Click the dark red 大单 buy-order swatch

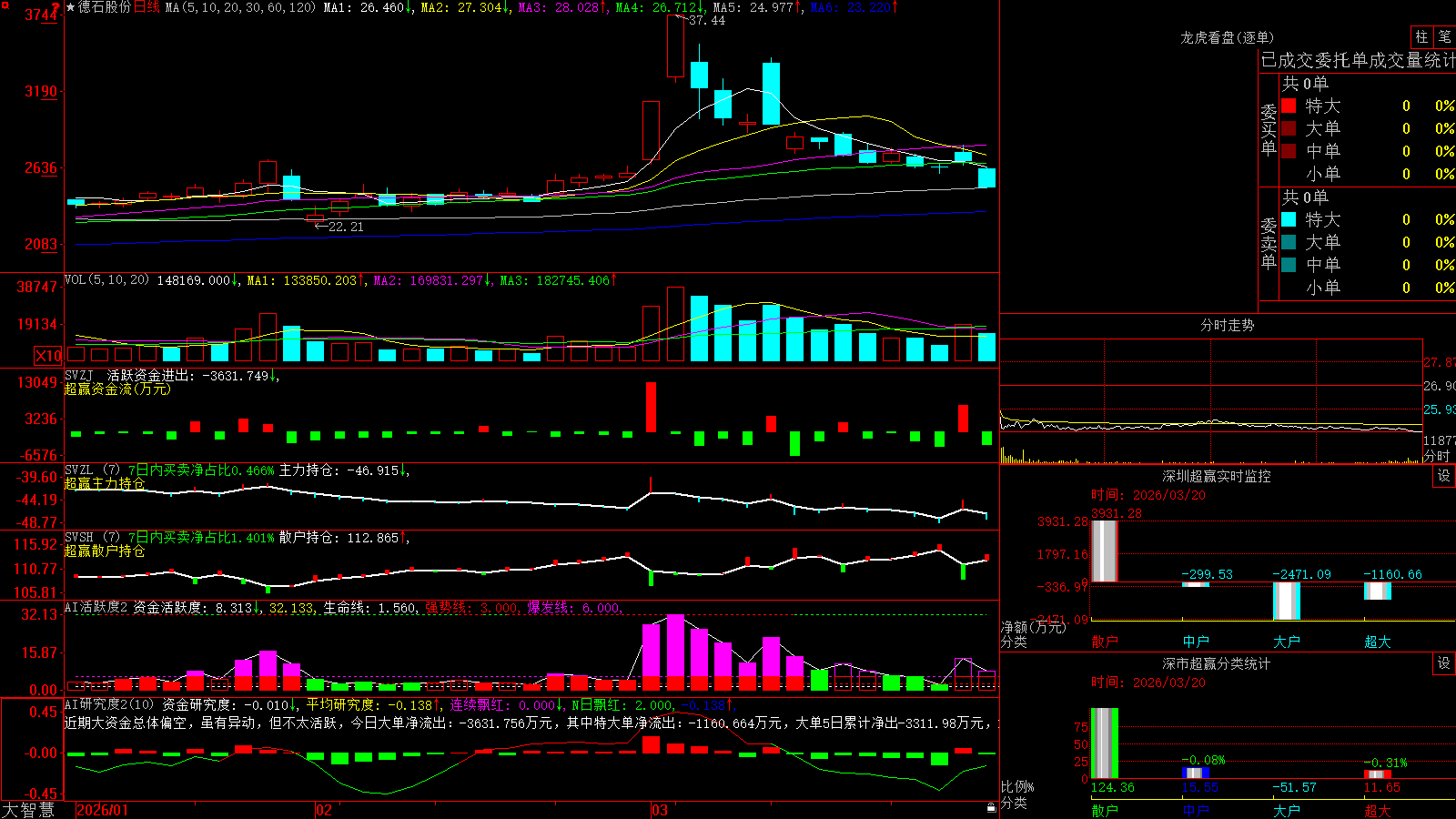(x=1289, y=128)
